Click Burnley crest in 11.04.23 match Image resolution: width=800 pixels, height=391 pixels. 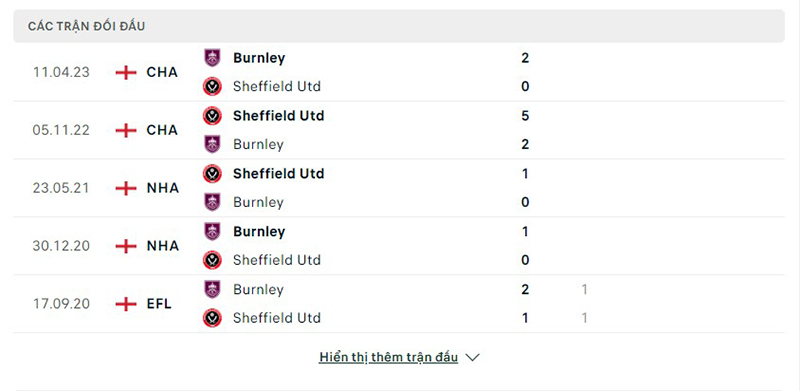[212, 58]
